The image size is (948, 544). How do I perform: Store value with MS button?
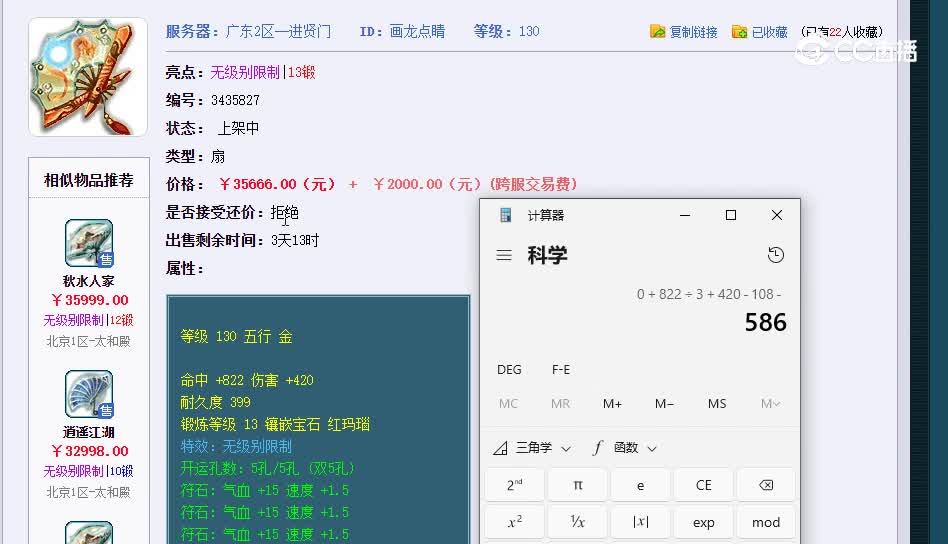(x=717, y=403)
